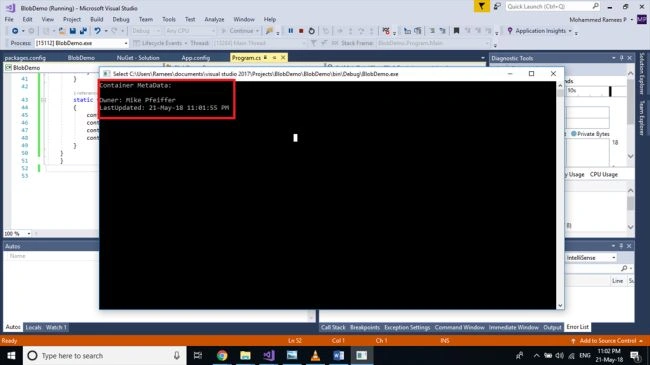Click the bookmark icon in toolbar
This screenshot has height=365, width=650.
point(456,31)
